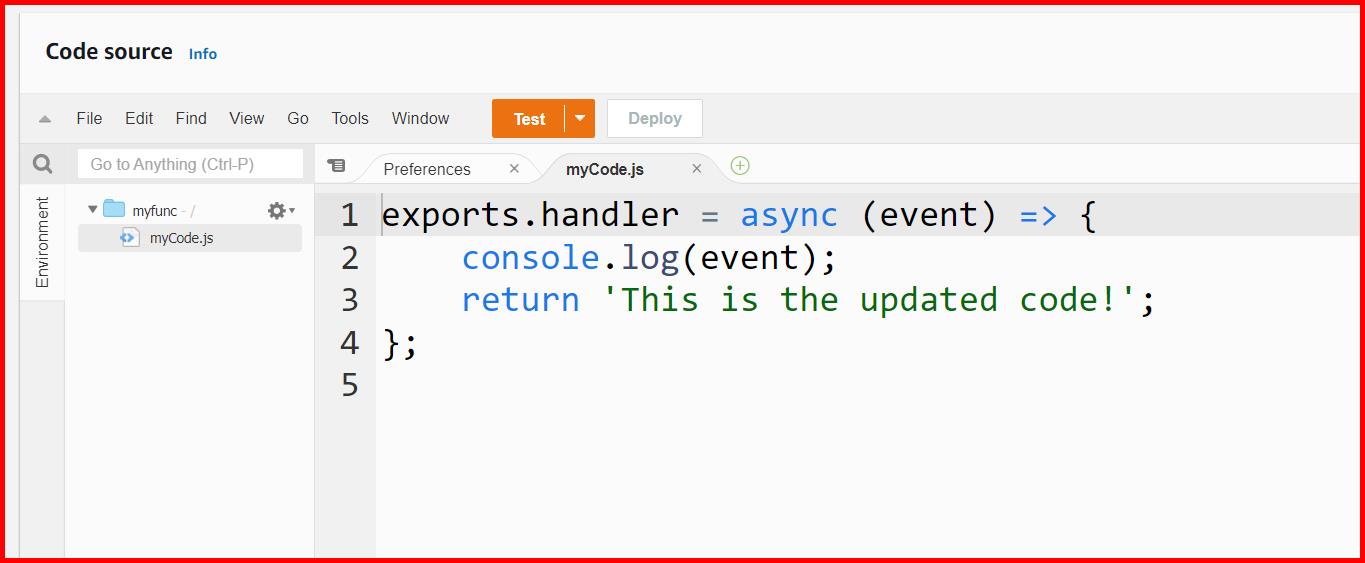1365x563 pixels.
Task: Click the search magnifier icon
Action: pyautogui.click(x=42, y=164)
